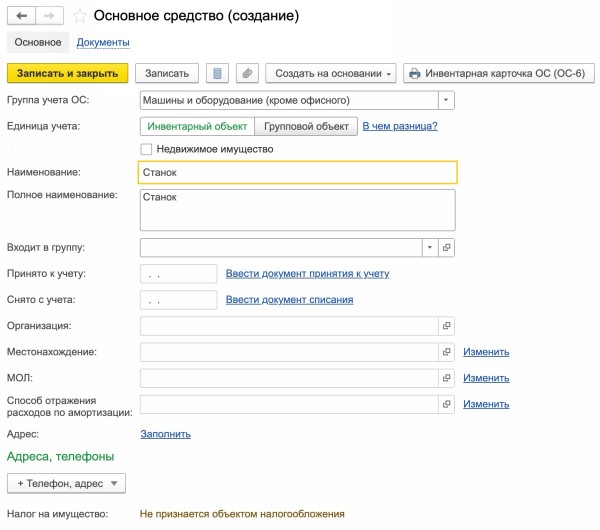Screen dimensions: 600x530
Task: Expand the Группа учета ОС dropdown
Action: point(446,100)
